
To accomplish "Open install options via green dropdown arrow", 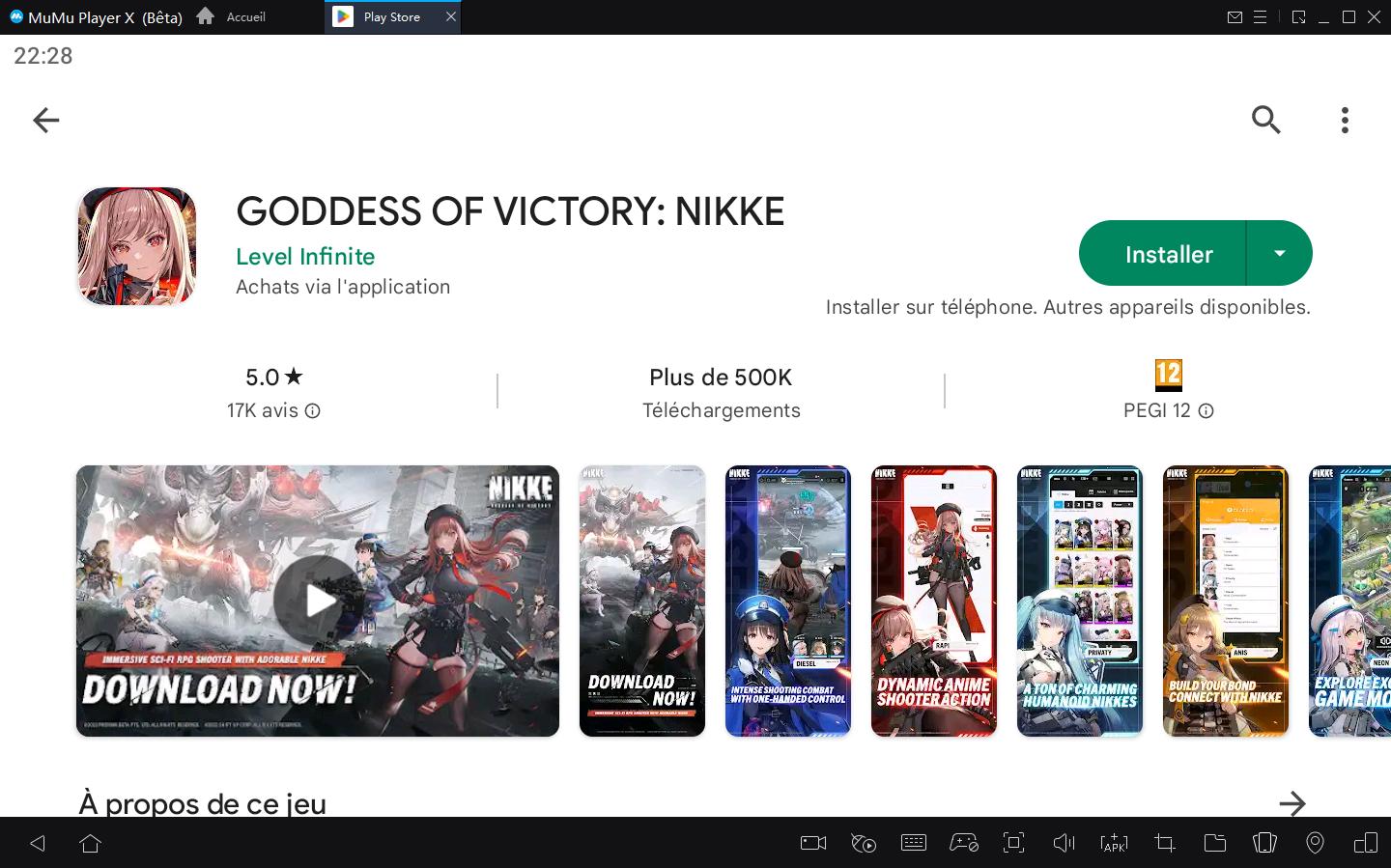I will point(1280,253).
